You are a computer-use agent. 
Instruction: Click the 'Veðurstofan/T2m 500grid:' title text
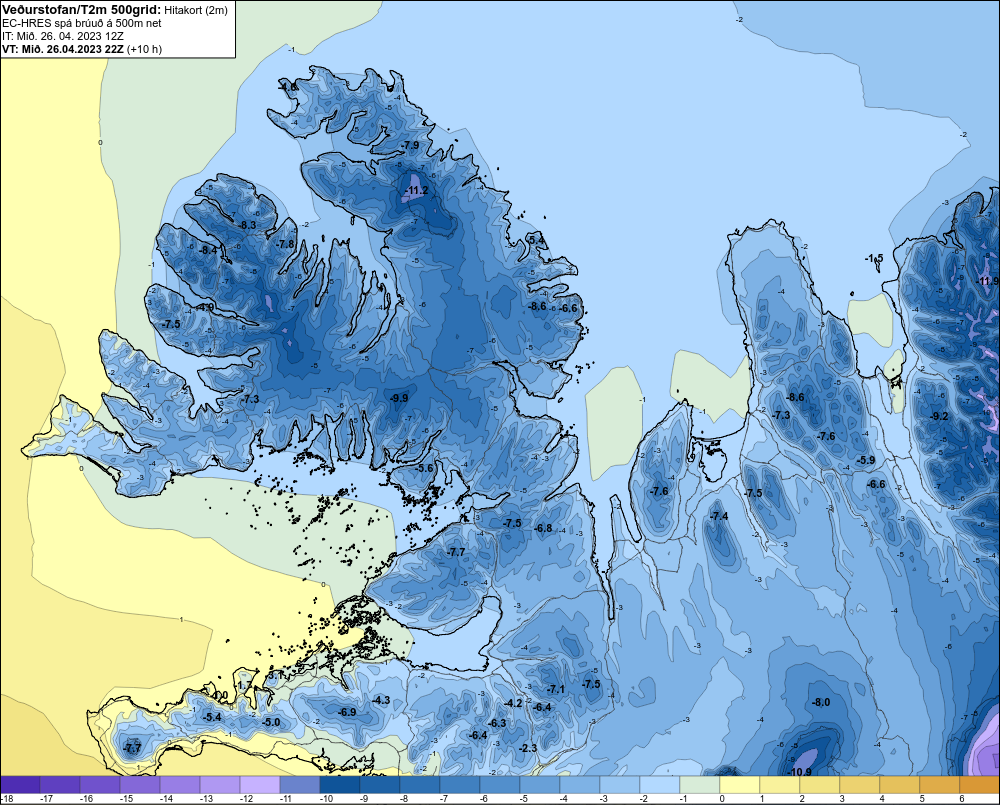tap(82, 10)
